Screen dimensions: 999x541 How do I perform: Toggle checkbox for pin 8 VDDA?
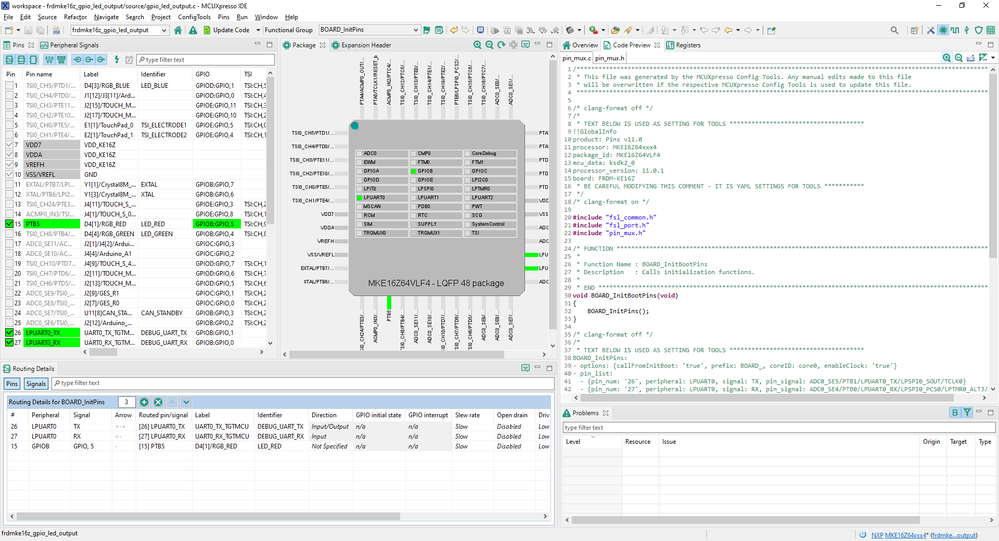[x=9, y=155]
